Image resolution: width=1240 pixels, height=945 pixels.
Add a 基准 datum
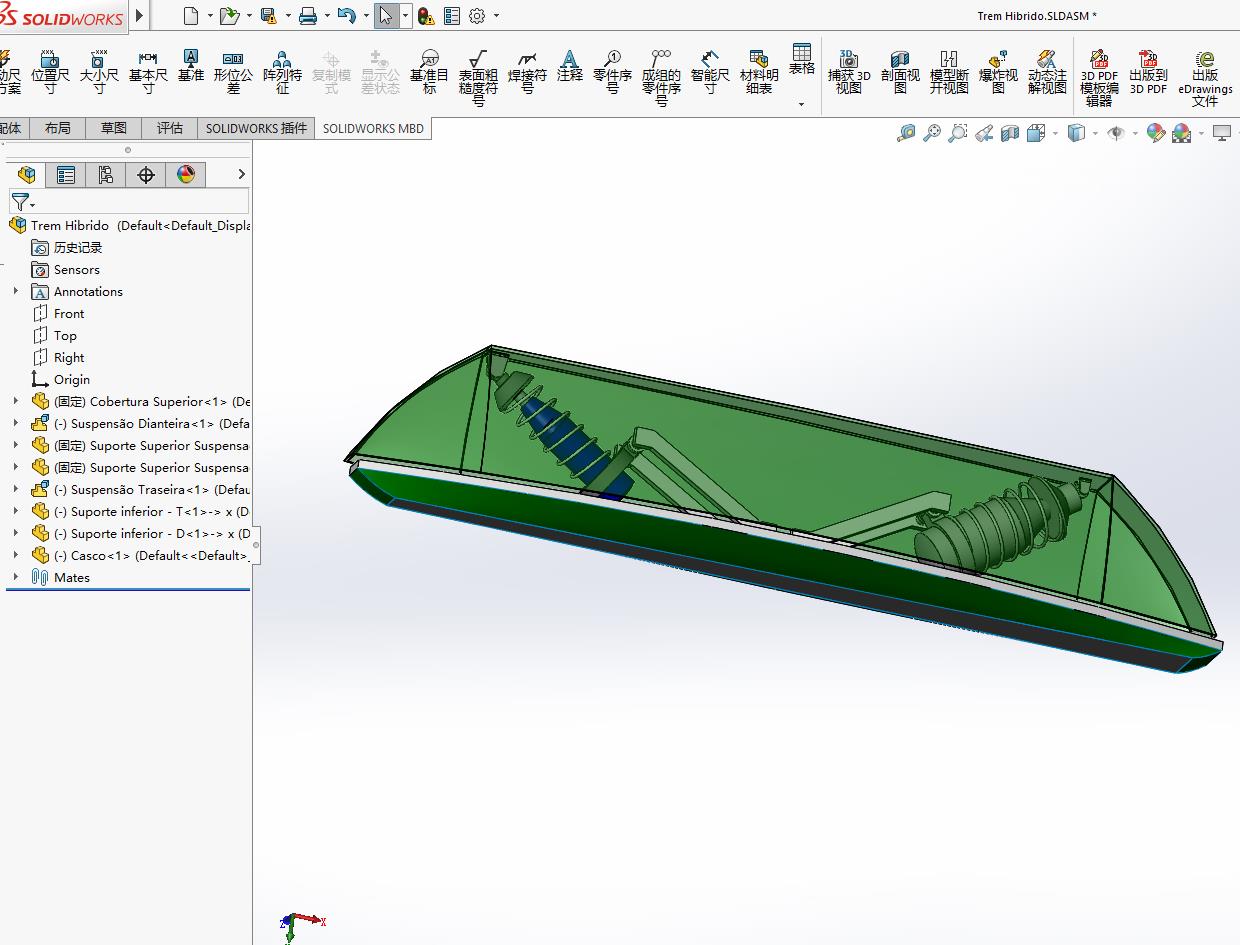point(191,66)
